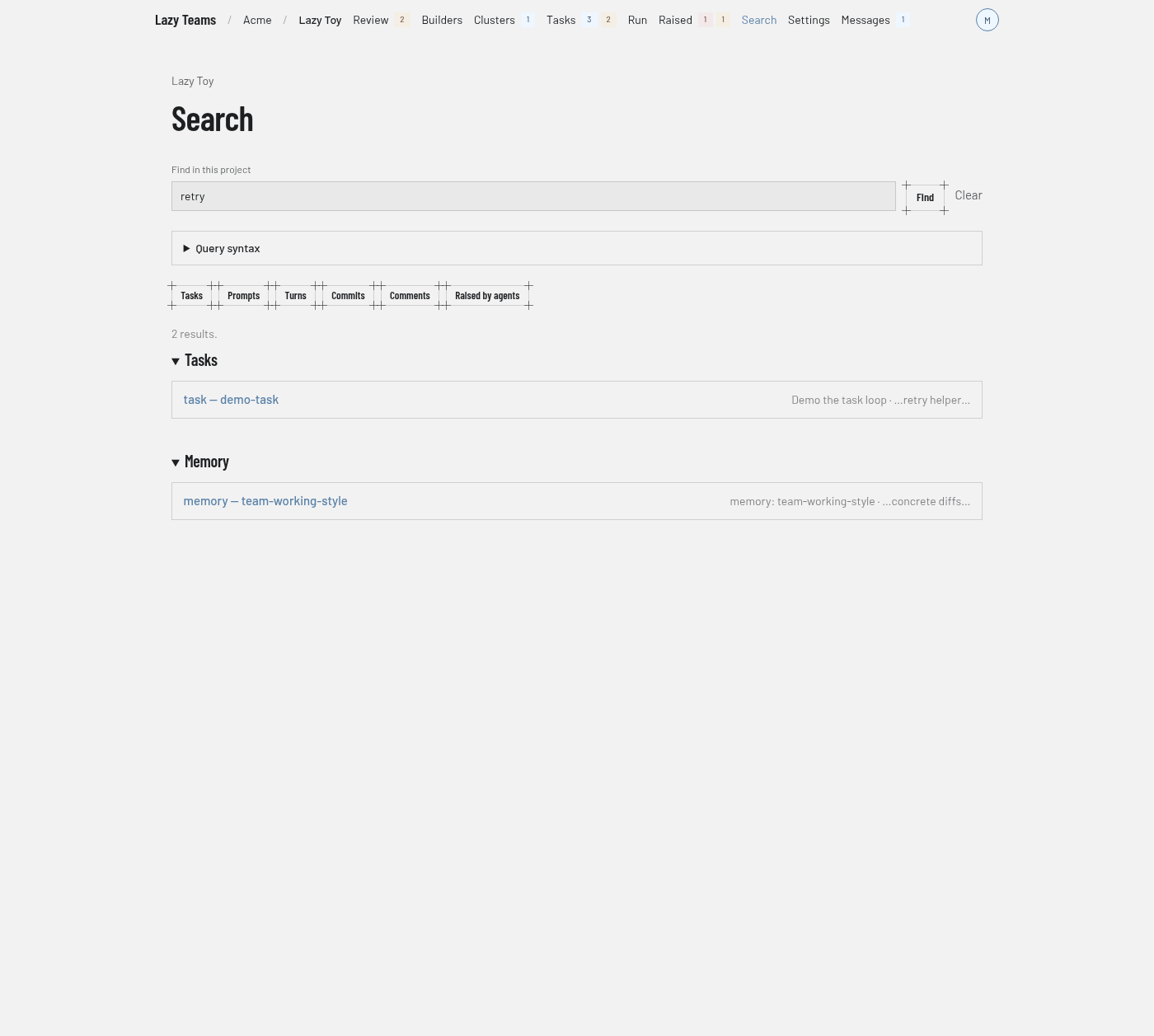
Task: Toggle the Commits filter chip
Action: 348,296
